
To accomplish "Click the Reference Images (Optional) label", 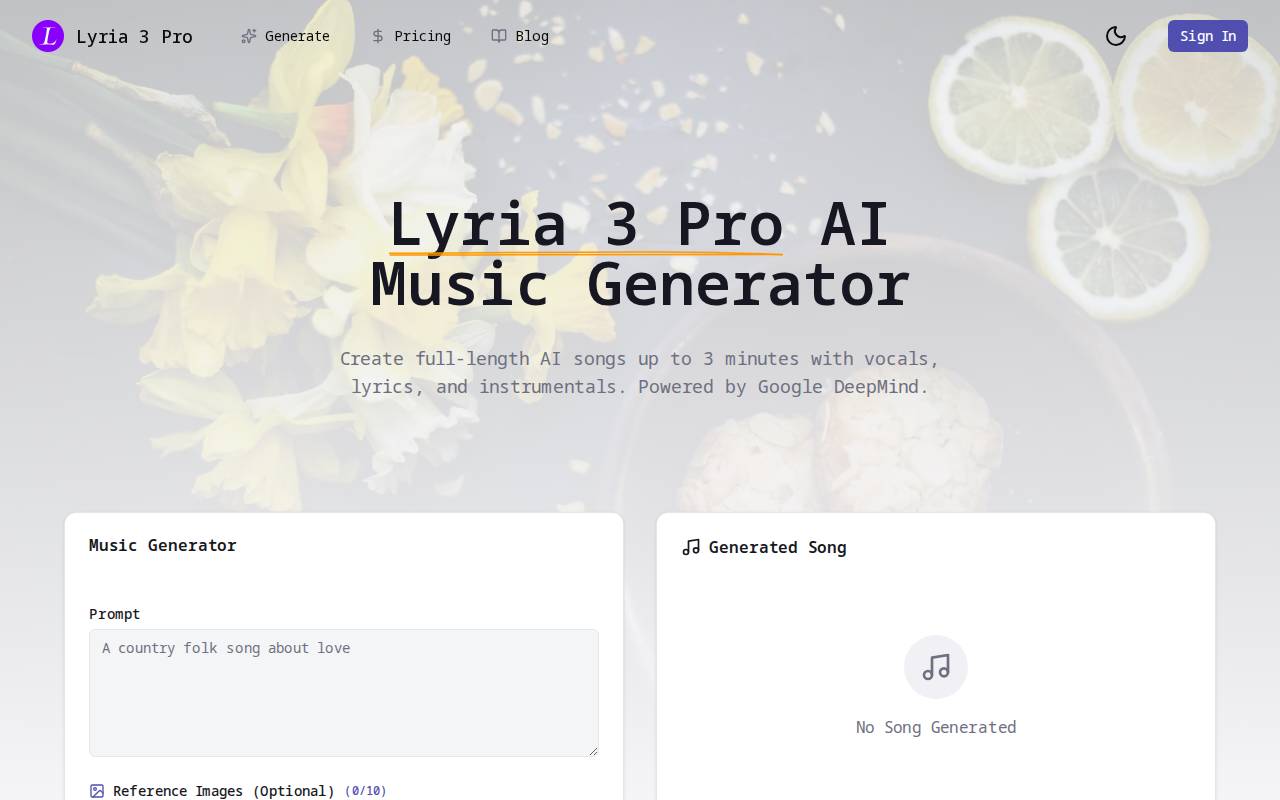I will point(224,791).
